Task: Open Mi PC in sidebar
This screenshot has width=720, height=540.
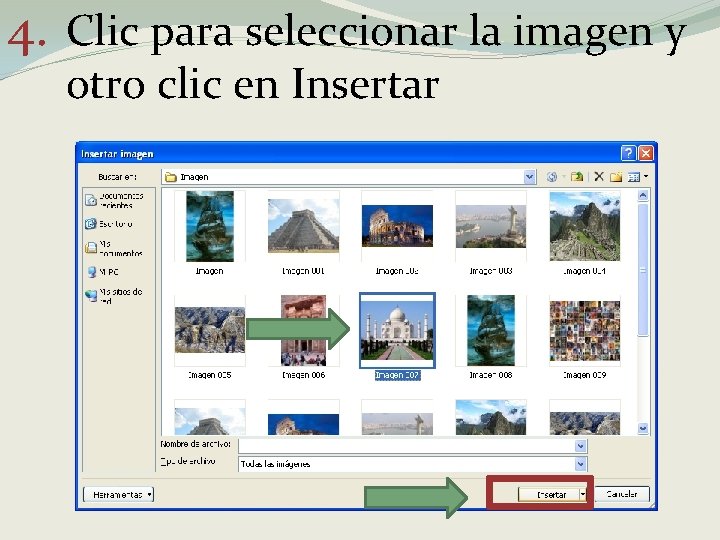Action: [103, 272]
